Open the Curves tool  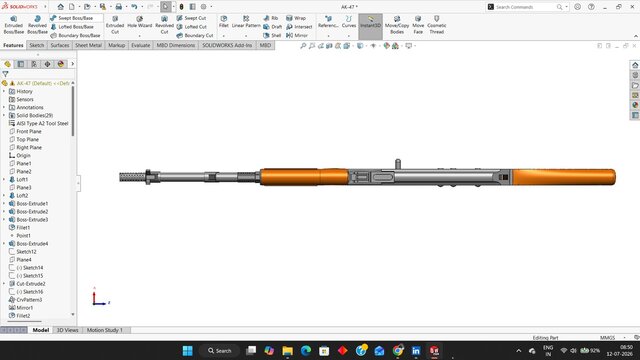tap(349, 22)
